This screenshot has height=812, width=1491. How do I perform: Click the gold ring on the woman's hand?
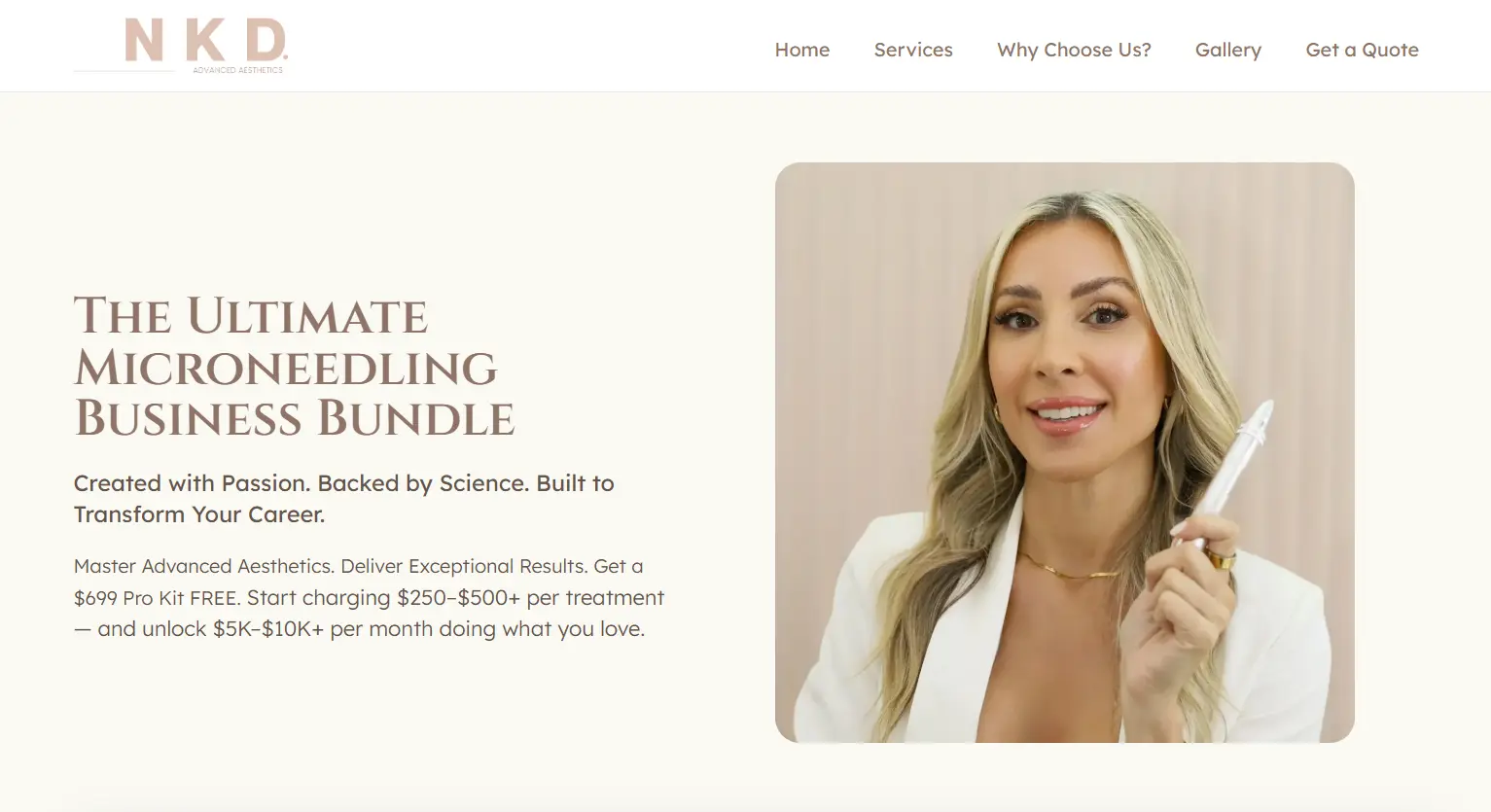[x=1221, y=559]
